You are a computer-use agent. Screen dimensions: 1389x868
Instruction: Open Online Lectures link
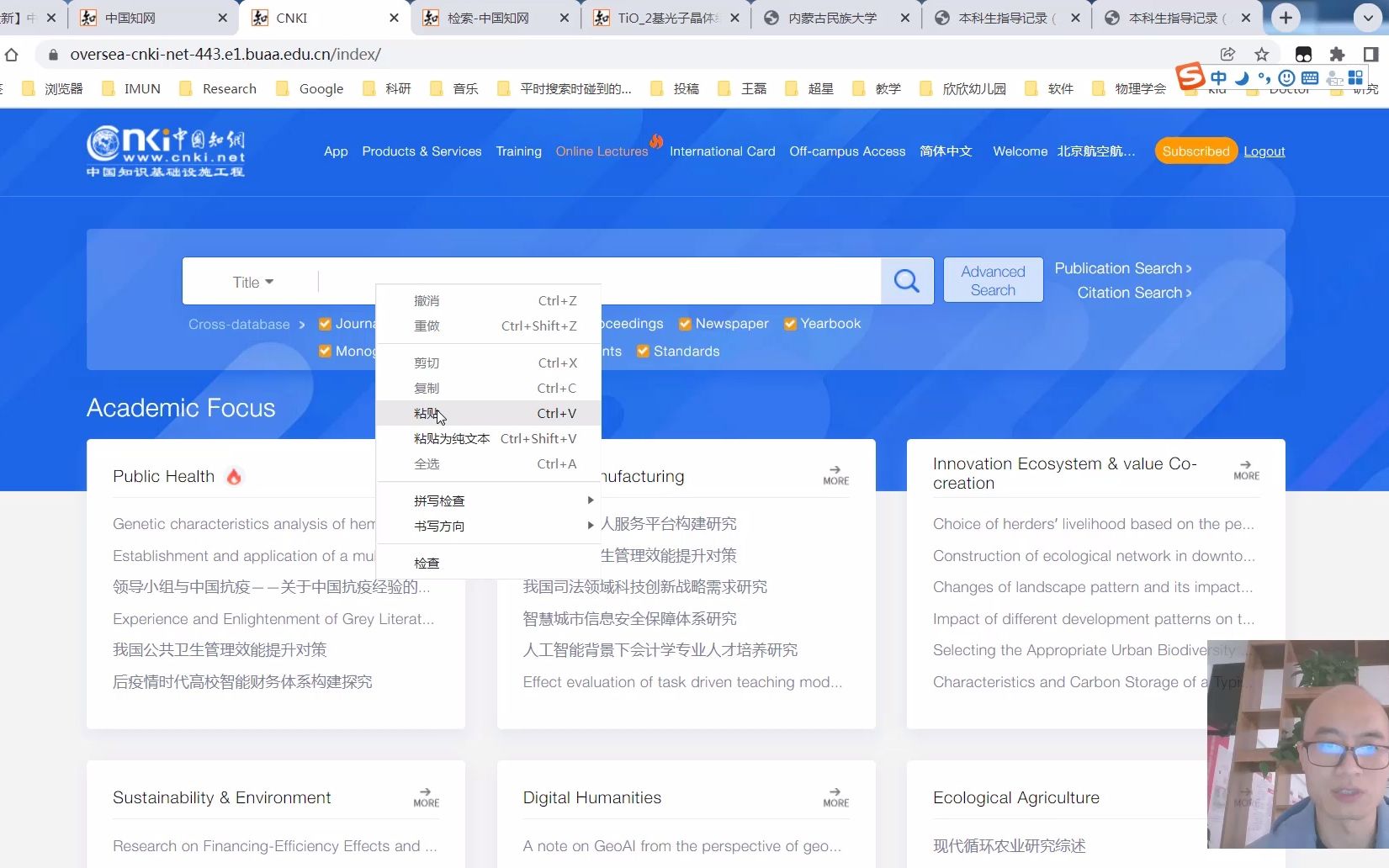[602, 151]
